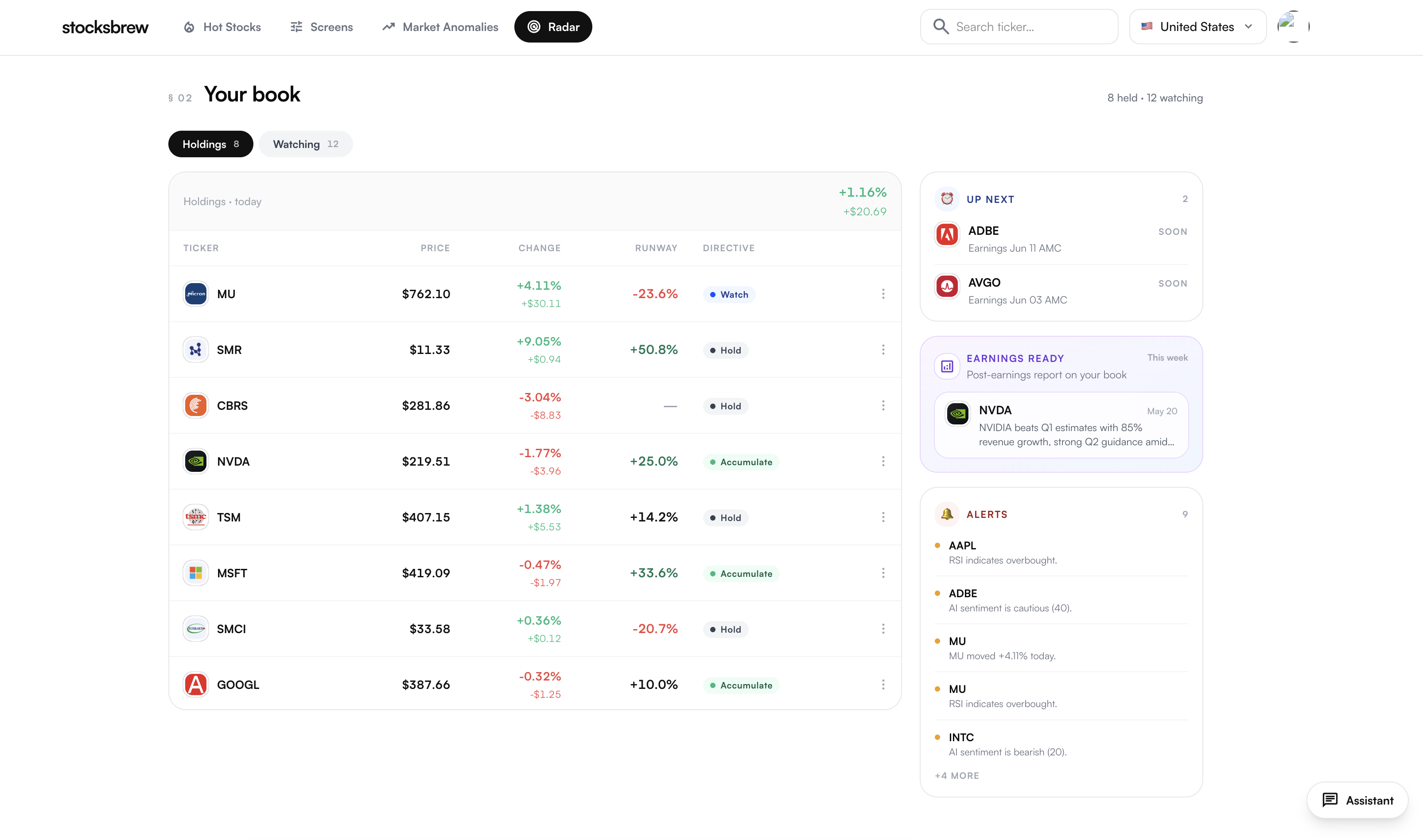This screenshot has height=840, width=1423.
Task: Expand alerts with +4 MORE
Action: coord(957,775)
